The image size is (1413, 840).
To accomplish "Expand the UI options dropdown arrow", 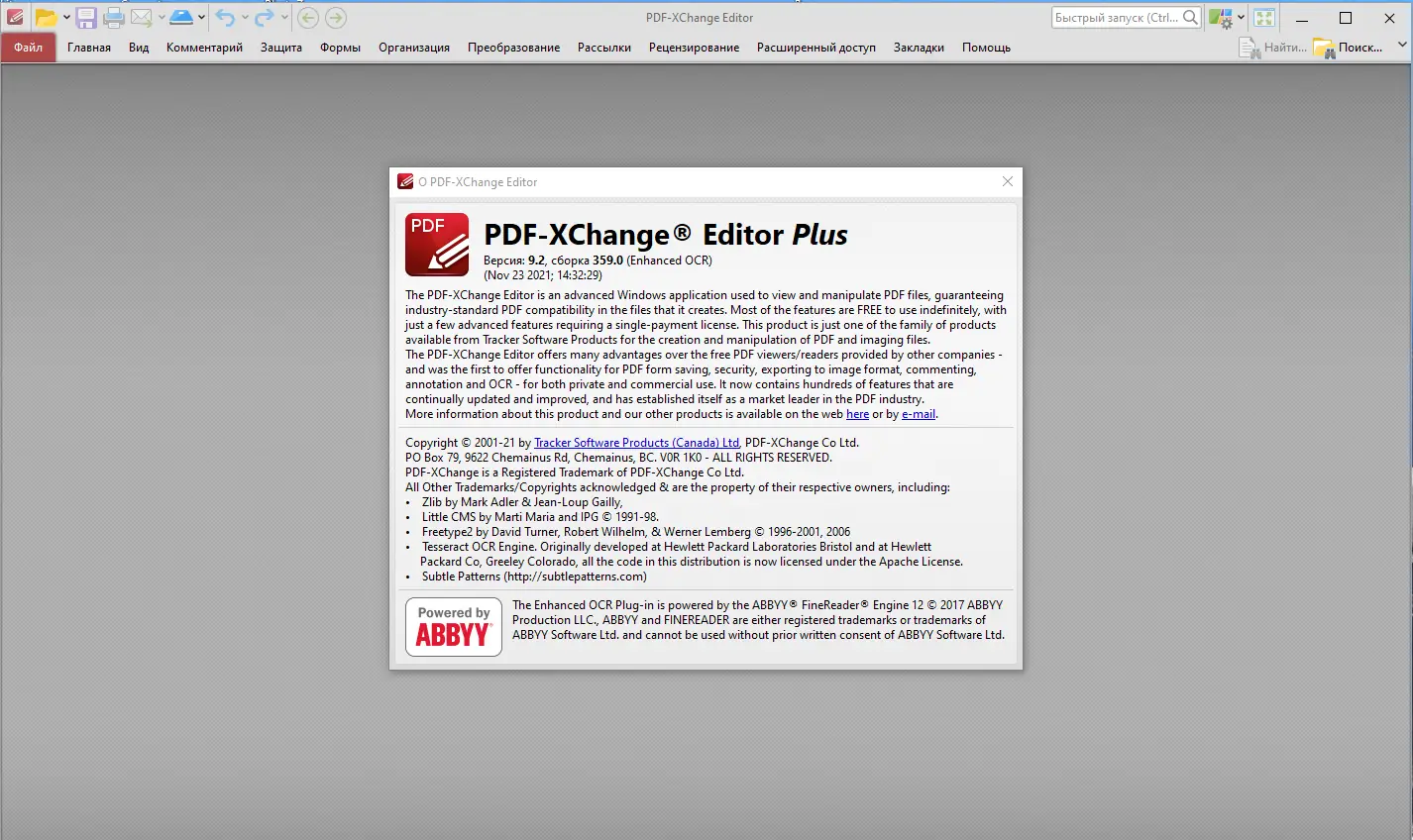I will pyautogui.click(x=1241, y=18).
